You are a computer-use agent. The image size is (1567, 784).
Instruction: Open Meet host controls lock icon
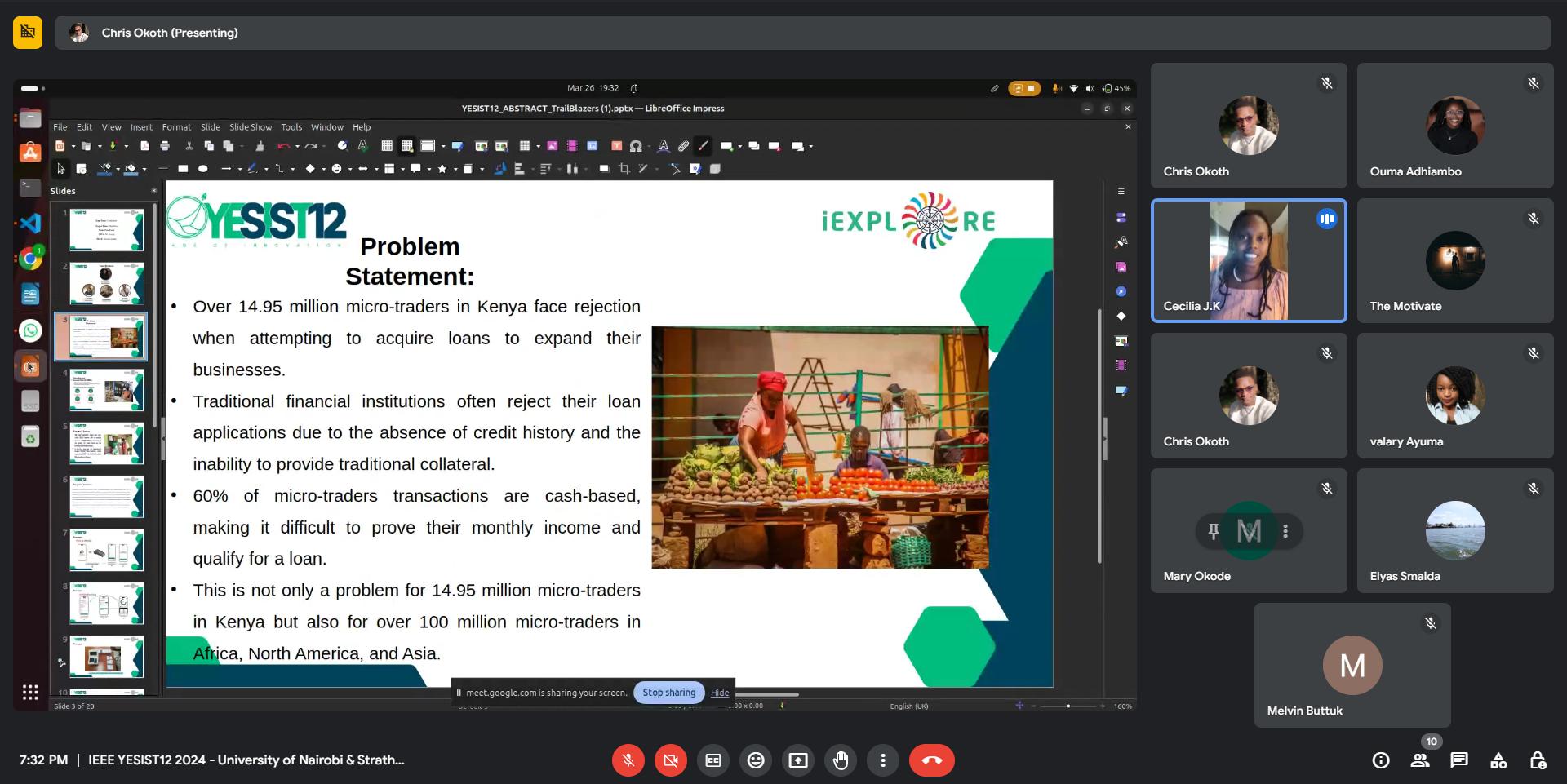coord(1538,760)
